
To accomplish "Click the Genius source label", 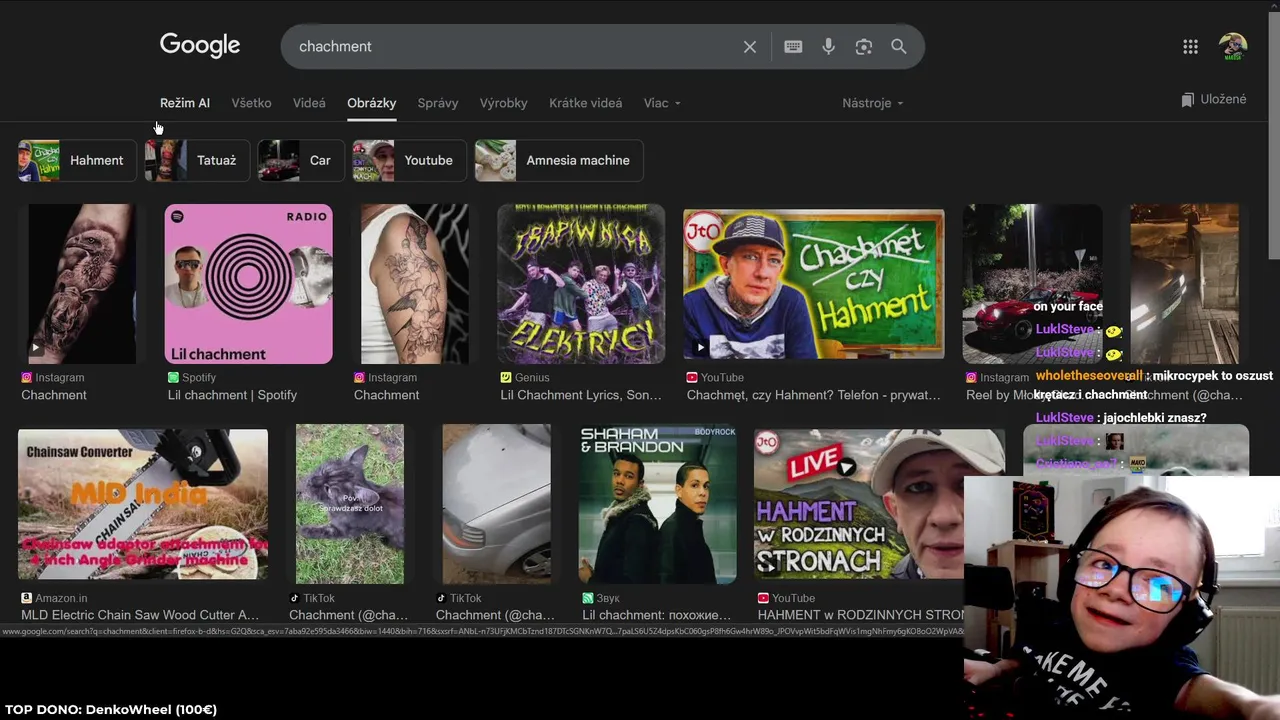I will click(532, 378).
